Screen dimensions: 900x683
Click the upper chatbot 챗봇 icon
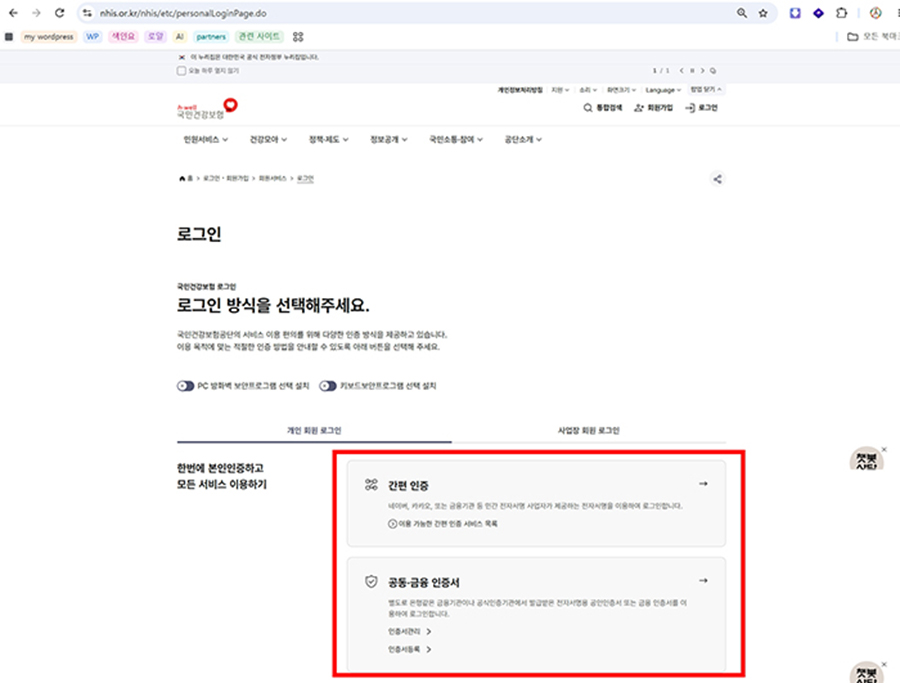click(x=866, y=461)
